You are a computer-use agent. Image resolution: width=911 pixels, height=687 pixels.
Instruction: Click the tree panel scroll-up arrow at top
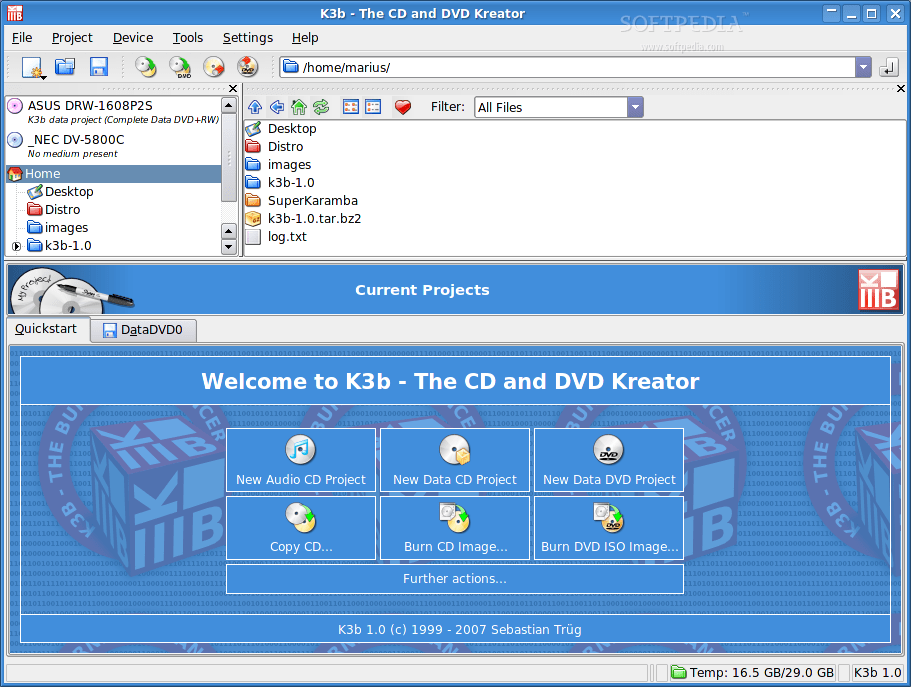229,105
